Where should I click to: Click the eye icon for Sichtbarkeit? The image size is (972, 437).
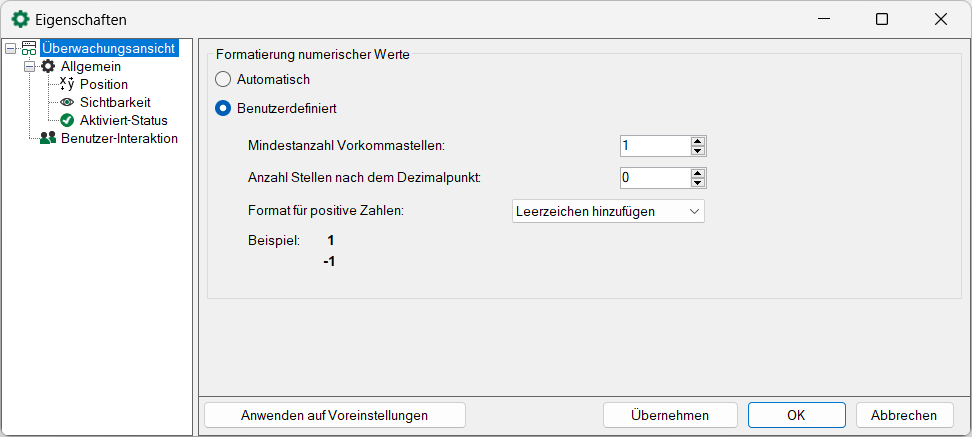pyautogui.click(x=67, y=102)
